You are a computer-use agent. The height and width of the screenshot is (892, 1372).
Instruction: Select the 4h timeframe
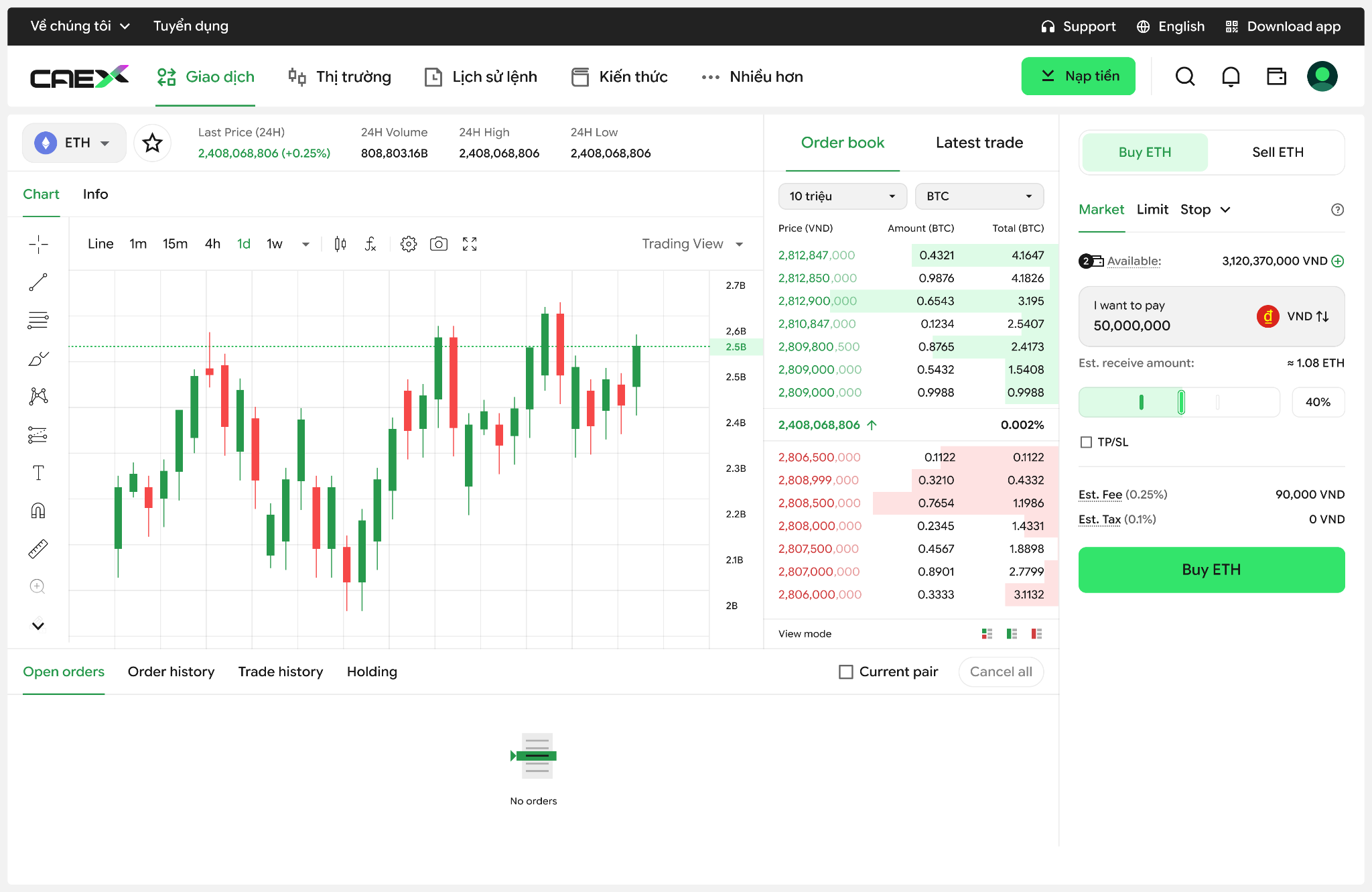pyautogui.click(x=212, y=244)
